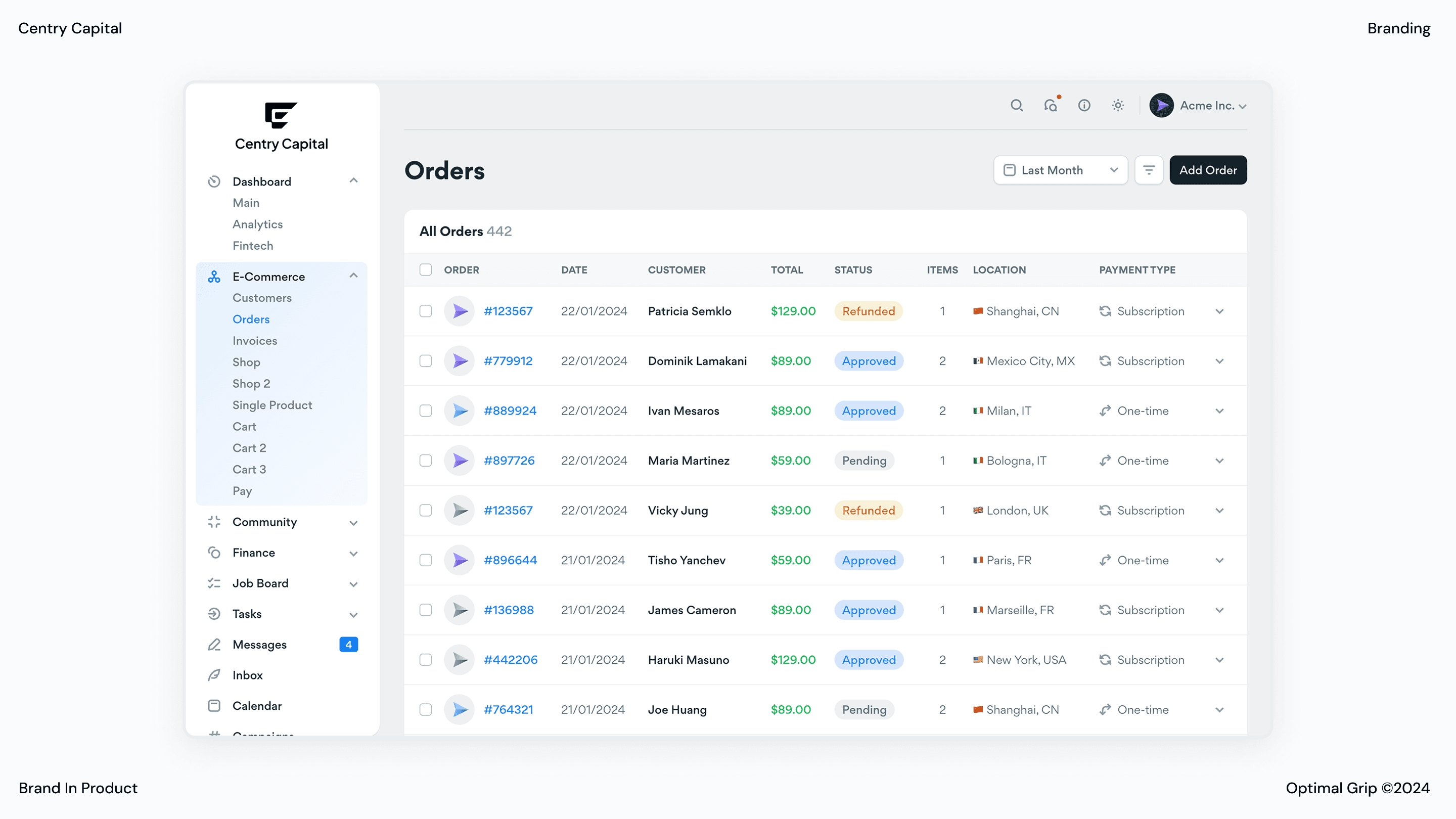Expand Dominik Lamakani order row chevron
Screen dimensions: 1456x819
tap(1220, 361)
